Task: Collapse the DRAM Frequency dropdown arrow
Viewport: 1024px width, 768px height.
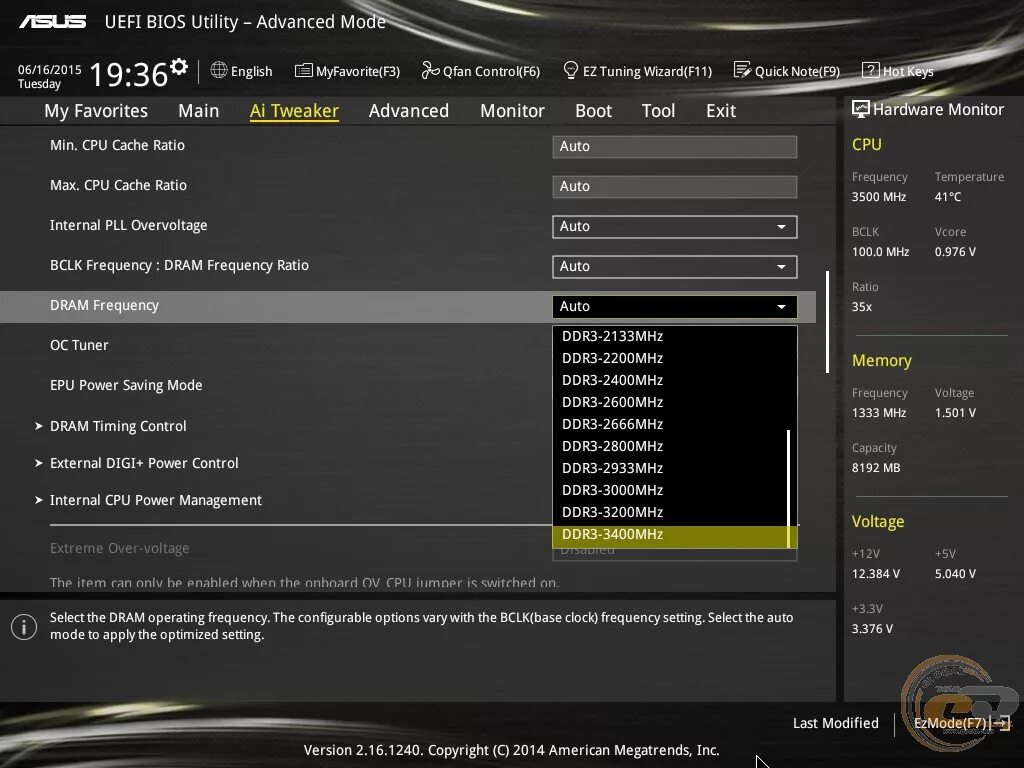Action: (781, 306)
